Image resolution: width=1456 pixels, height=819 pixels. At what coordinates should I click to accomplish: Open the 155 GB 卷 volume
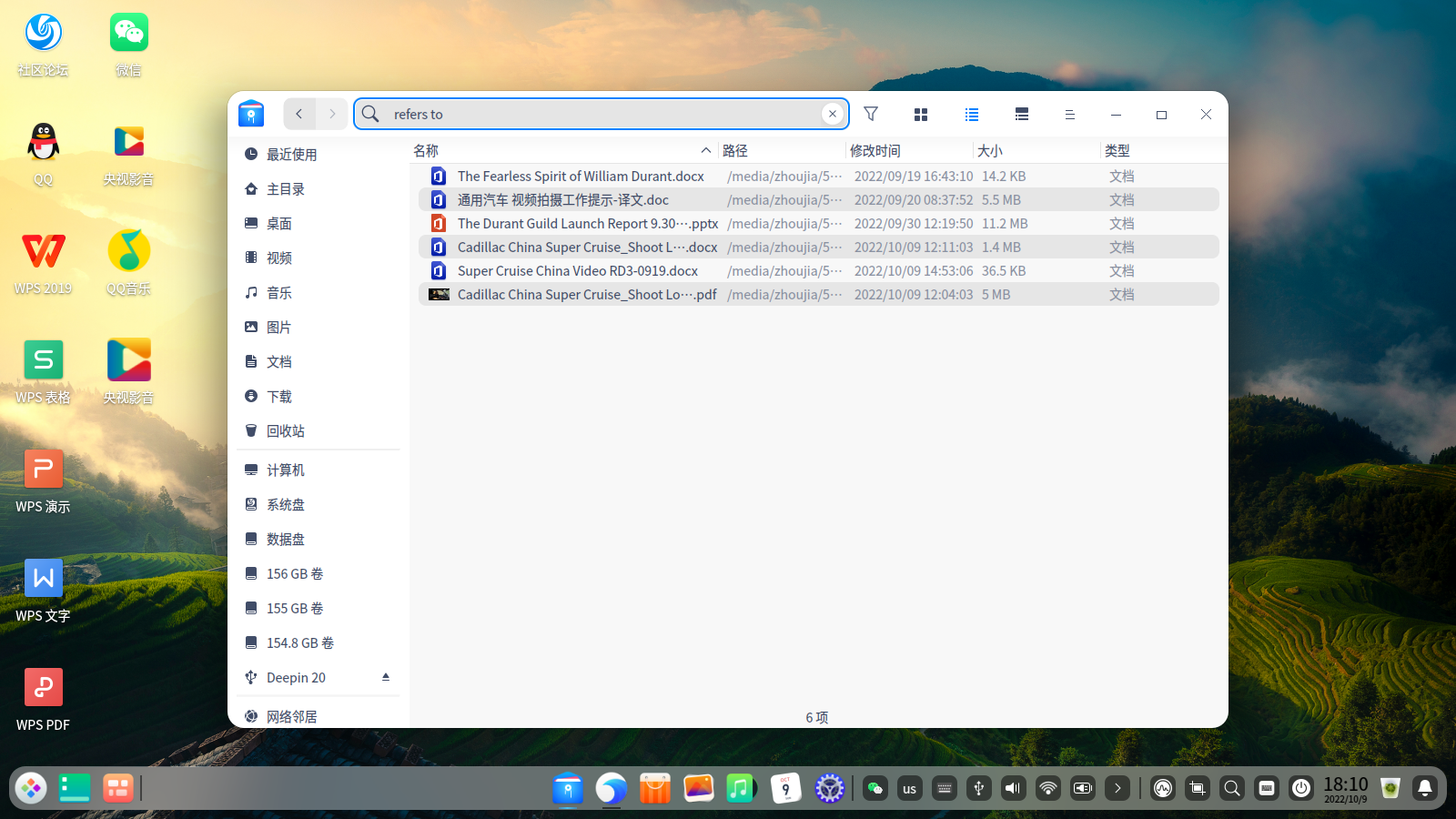click(318, 609)
